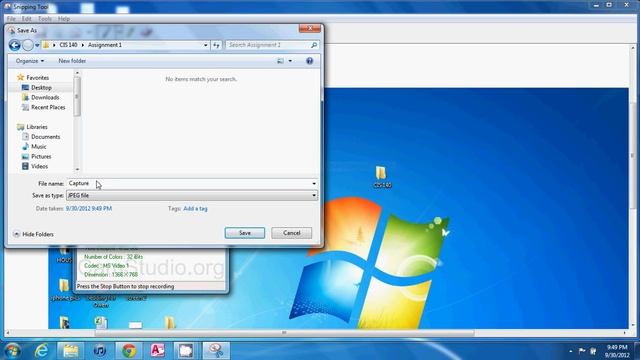Edit the Date taken value
640x360 pixels.
[x=89, y=209]
